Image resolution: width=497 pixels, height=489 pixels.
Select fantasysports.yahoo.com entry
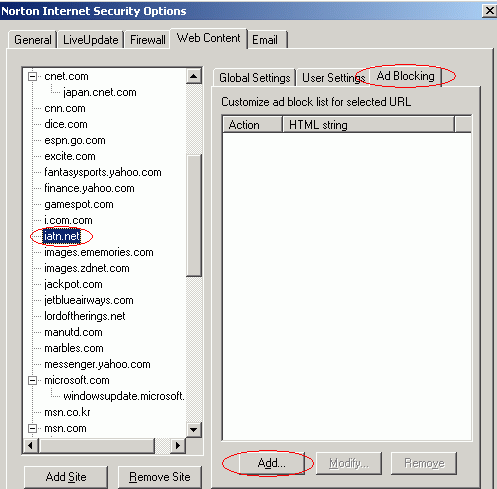click(103, 172)
